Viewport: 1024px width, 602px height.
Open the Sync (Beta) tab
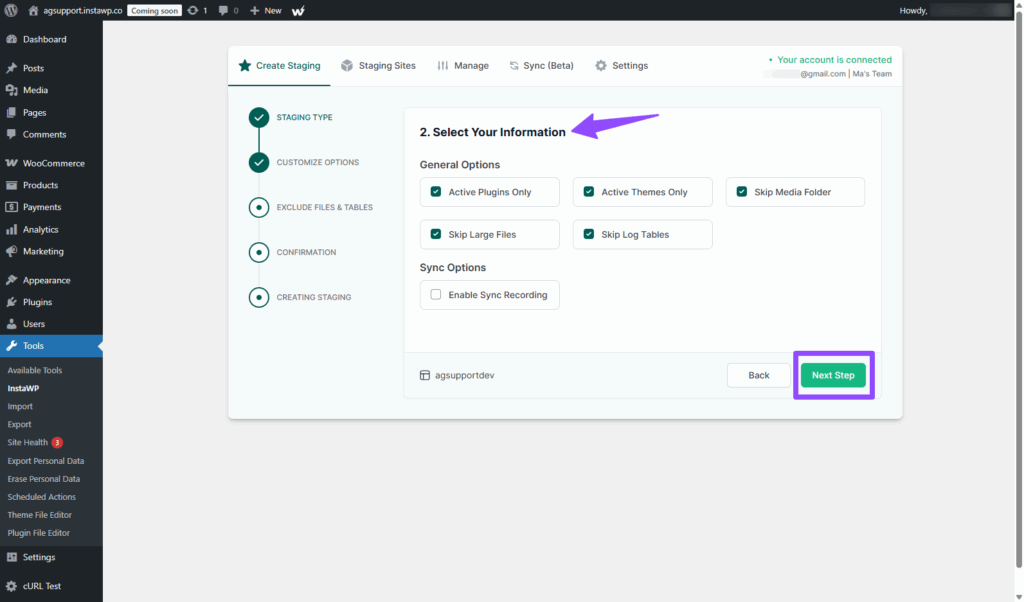[541, 65]
